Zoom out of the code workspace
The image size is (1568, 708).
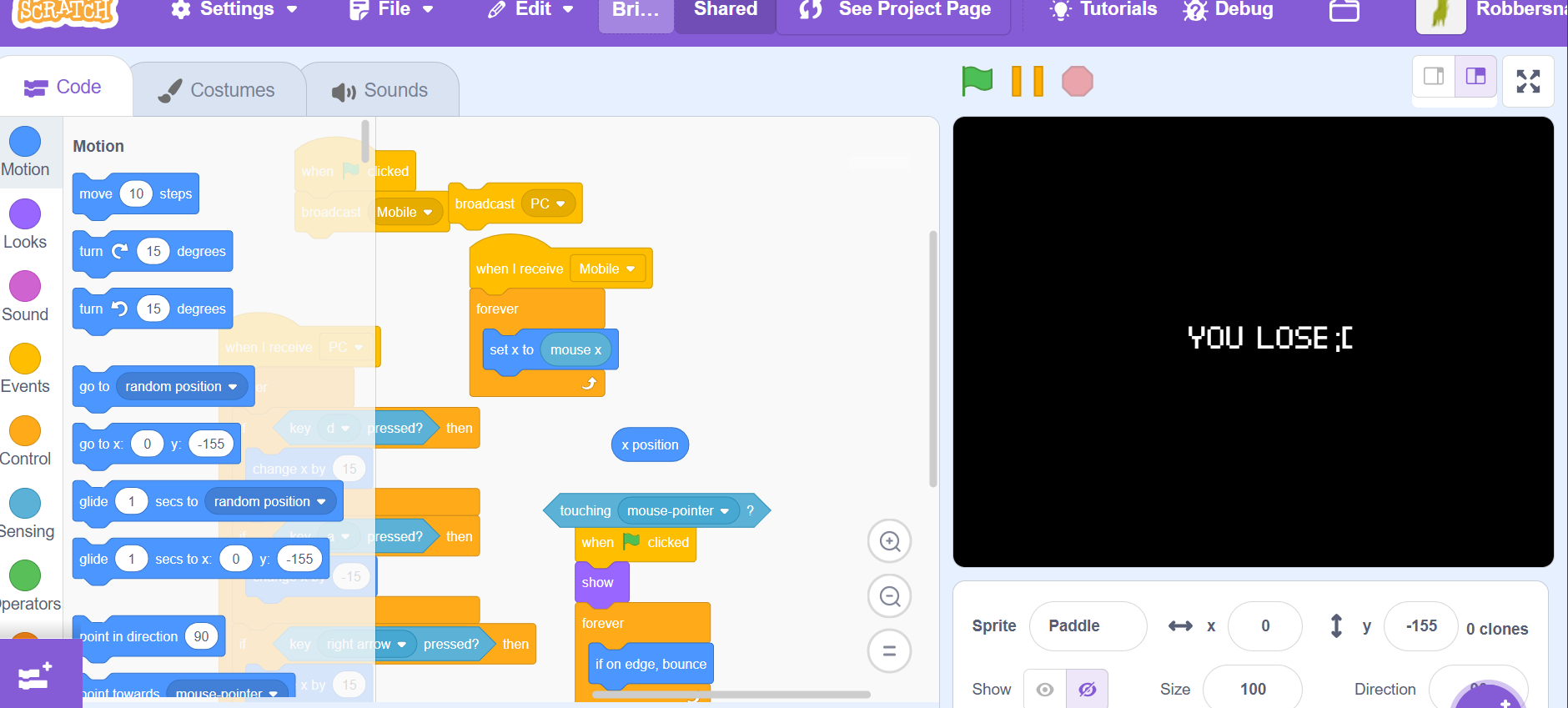(x=890, y=596)
